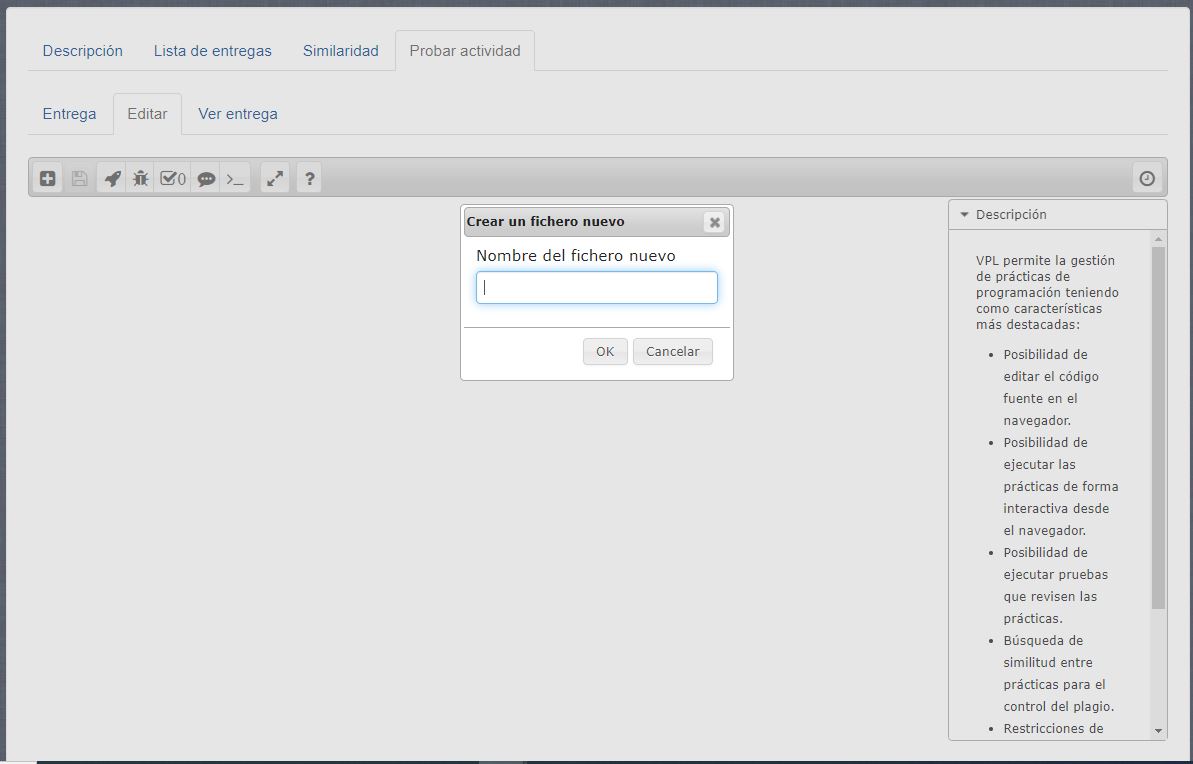Open the comments speech bubble icon
Viewport: 1193px width, 764px height.
pos(206,179)
